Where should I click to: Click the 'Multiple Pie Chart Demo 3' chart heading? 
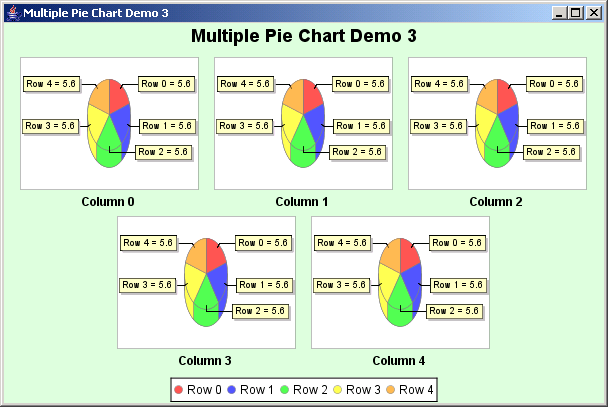303,37
